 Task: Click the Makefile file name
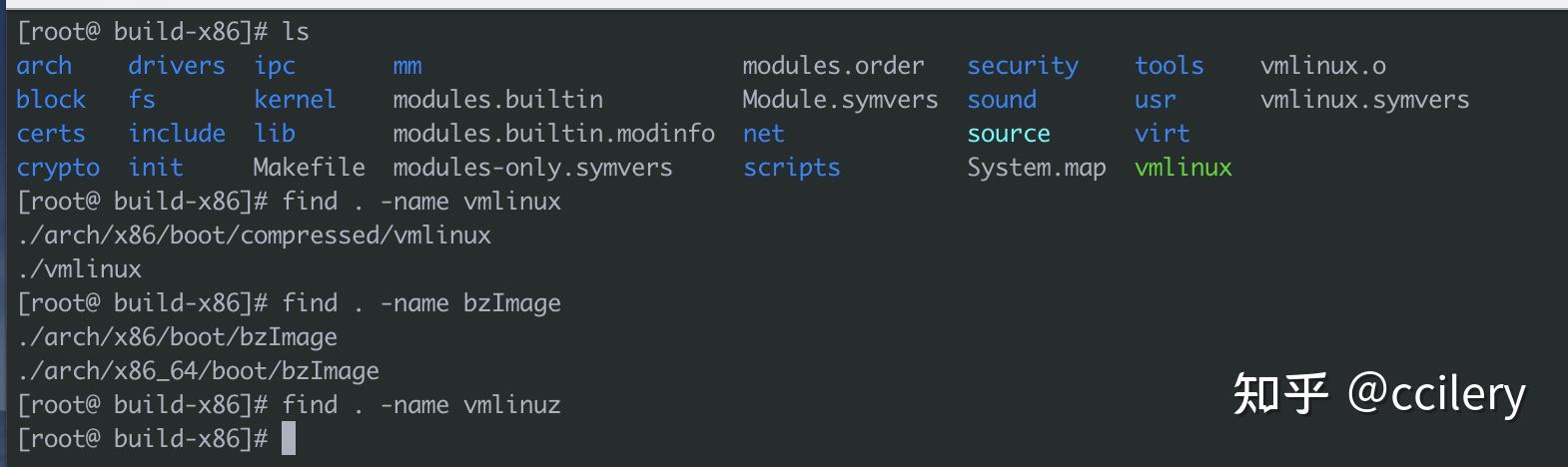point(309,168)
